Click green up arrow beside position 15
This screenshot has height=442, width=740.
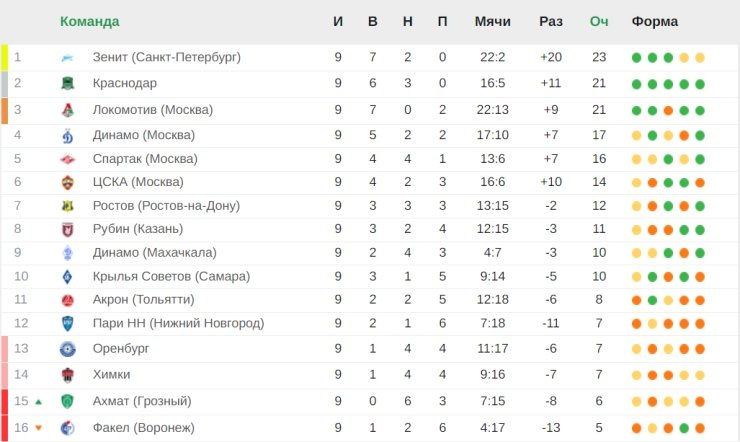39,402
